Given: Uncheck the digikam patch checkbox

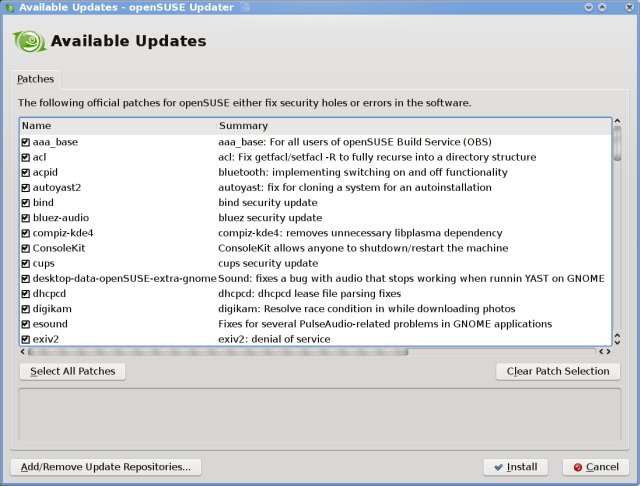Looking at the screenshot, I should (x=26, y=309).
